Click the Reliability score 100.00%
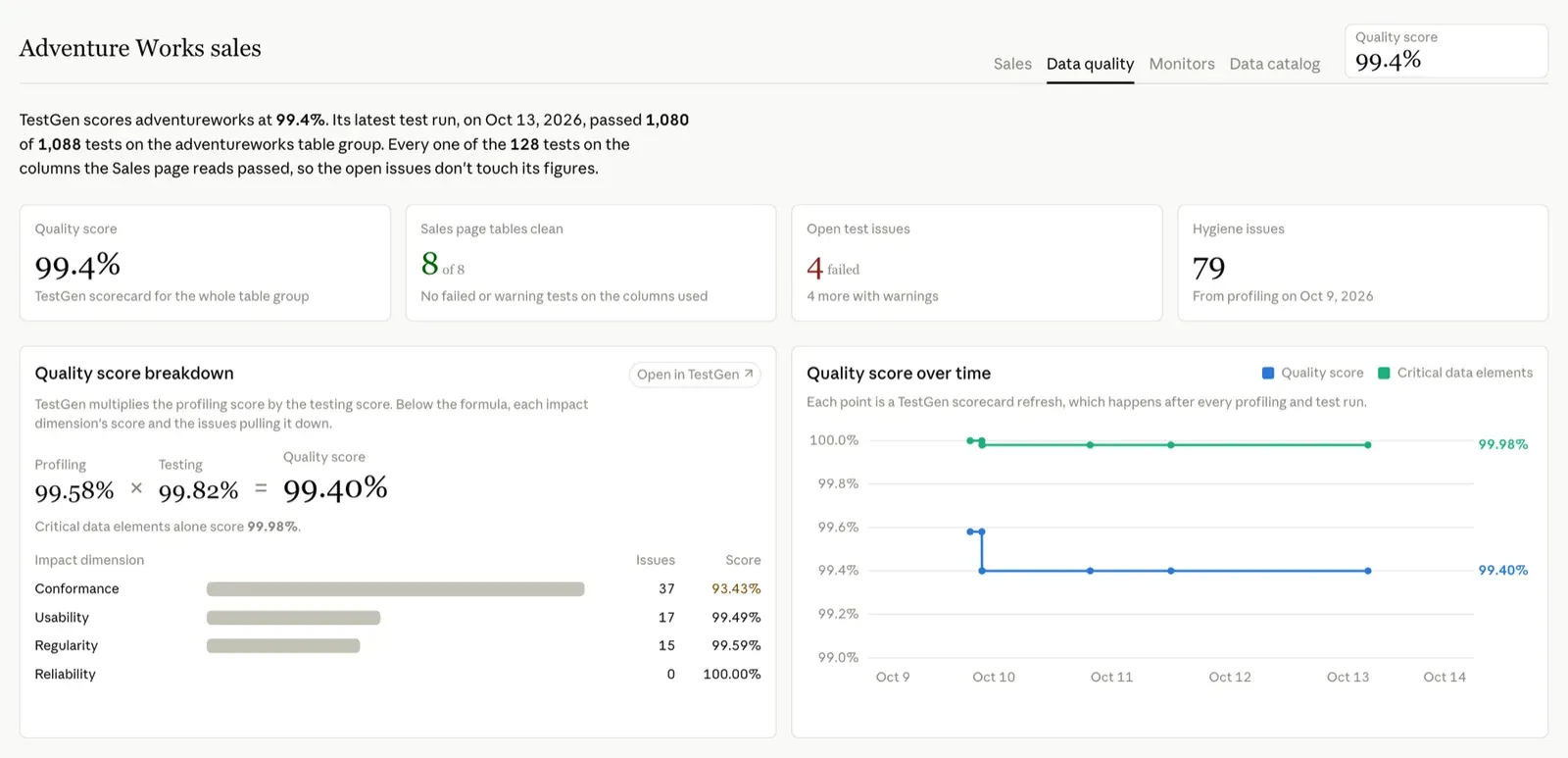 732,675
